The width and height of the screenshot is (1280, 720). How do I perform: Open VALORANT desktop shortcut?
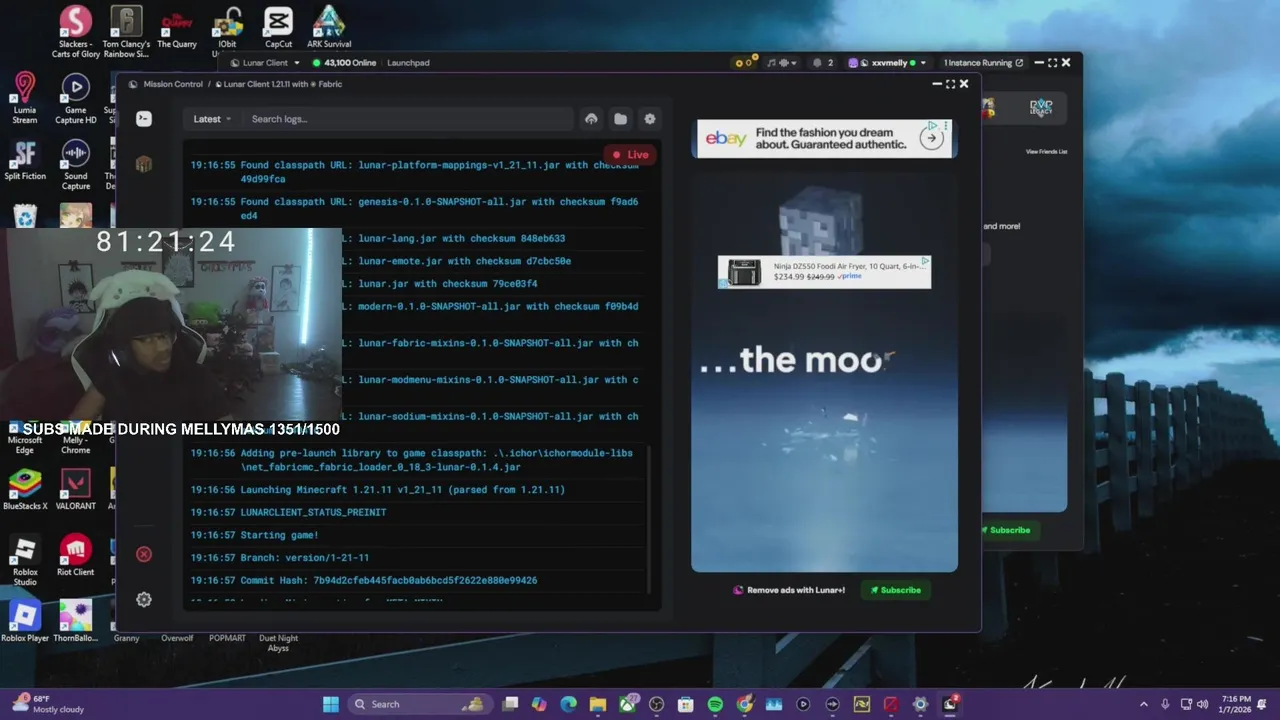click(x=76, y=490)
